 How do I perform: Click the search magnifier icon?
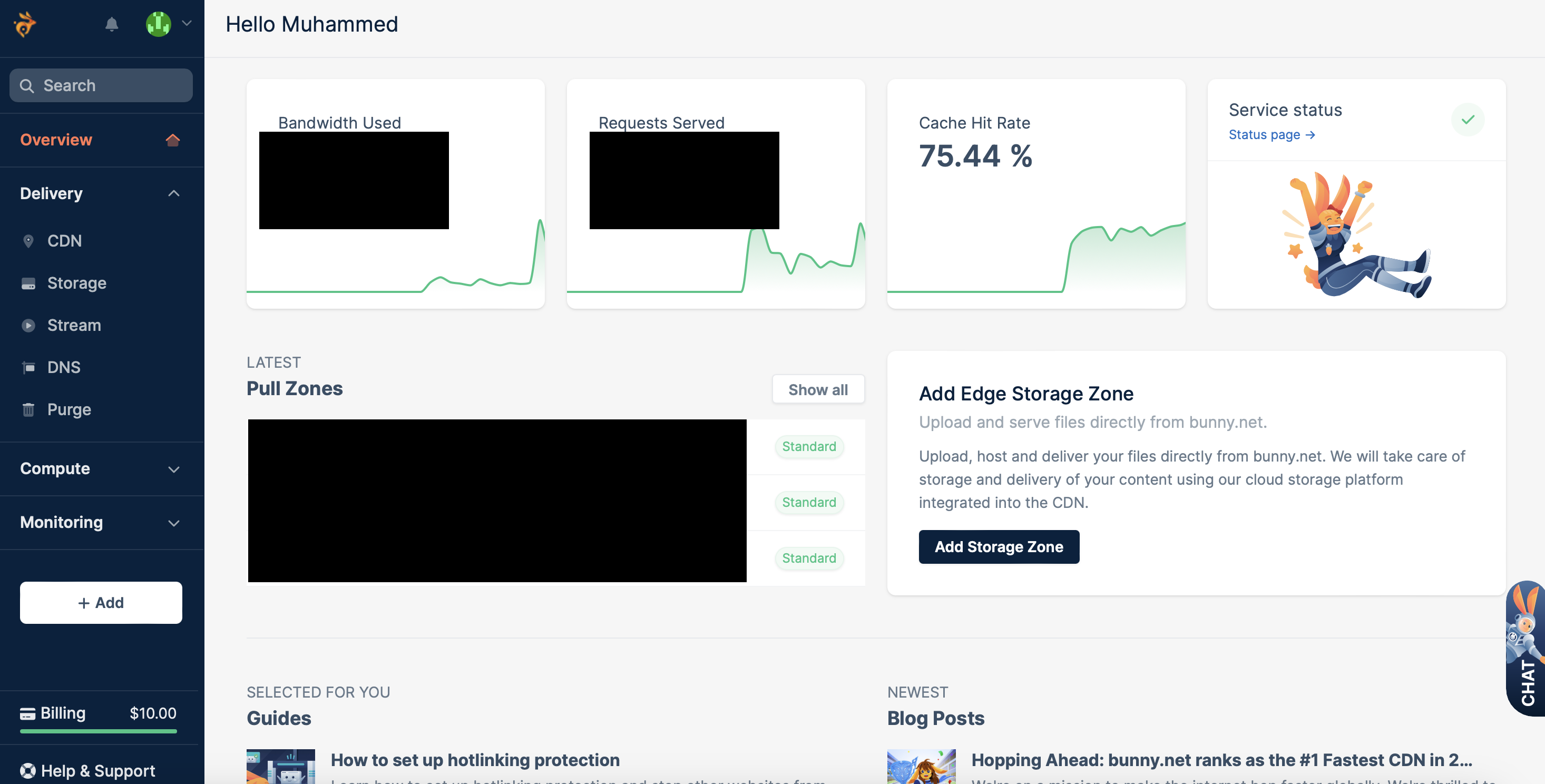[26, 86]
